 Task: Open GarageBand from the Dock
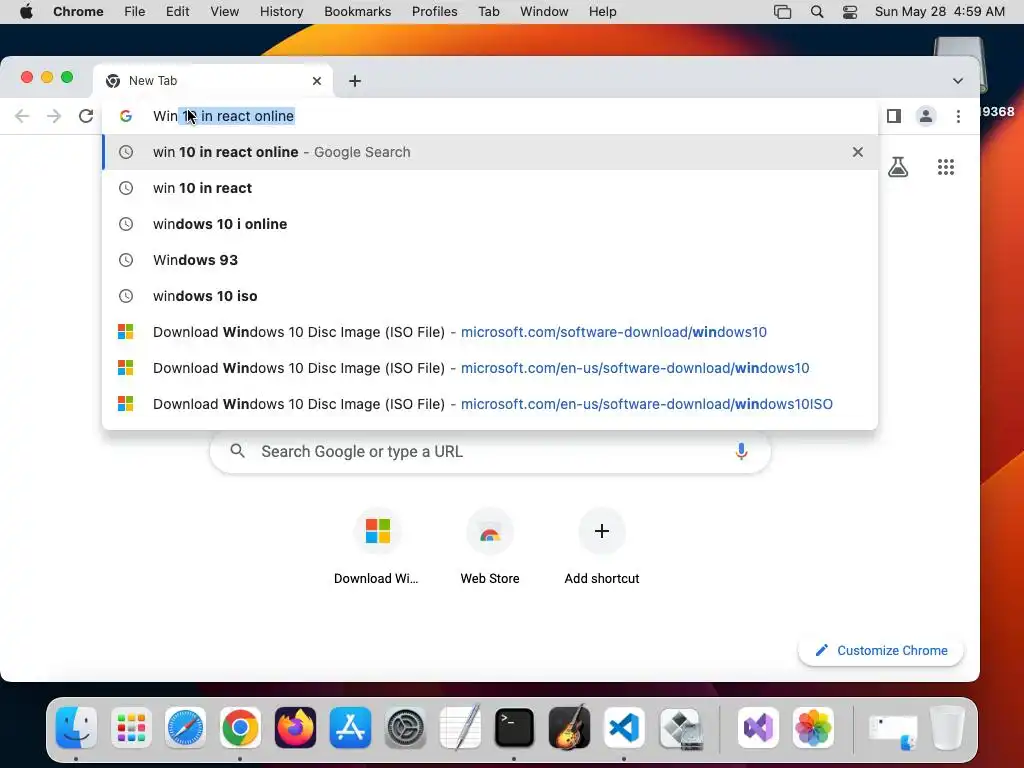click(569, 728)
